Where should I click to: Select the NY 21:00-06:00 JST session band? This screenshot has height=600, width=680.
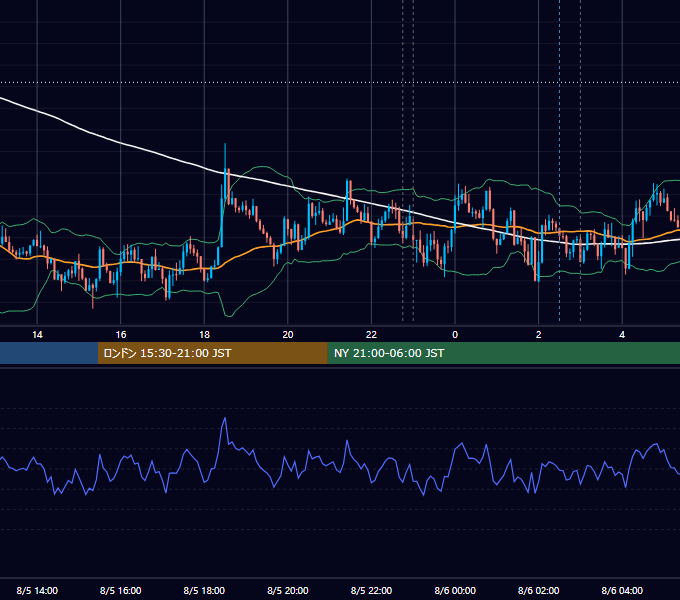pos(503,353)
